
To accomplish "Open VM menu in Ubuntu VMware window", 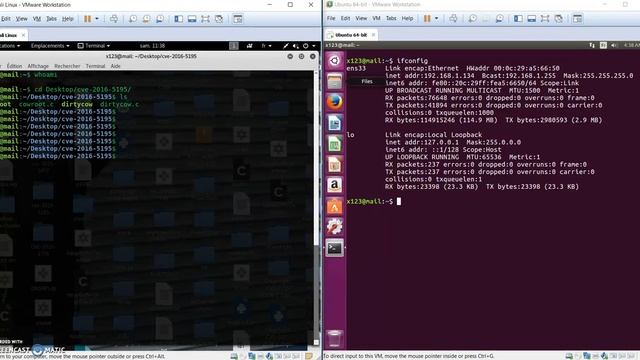I will point(376,18).
